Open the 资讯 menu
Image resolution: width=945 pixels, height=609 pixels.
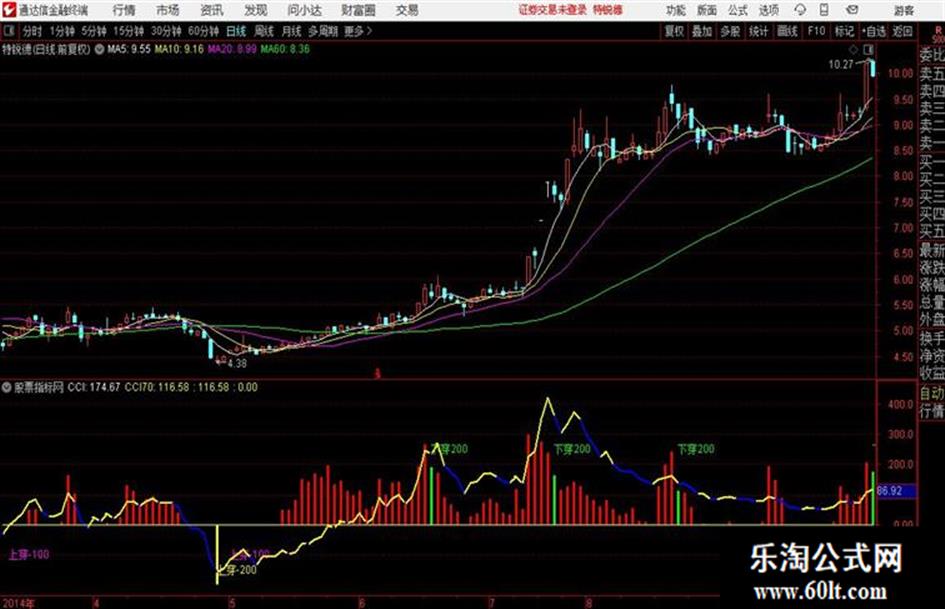point(212,10)
